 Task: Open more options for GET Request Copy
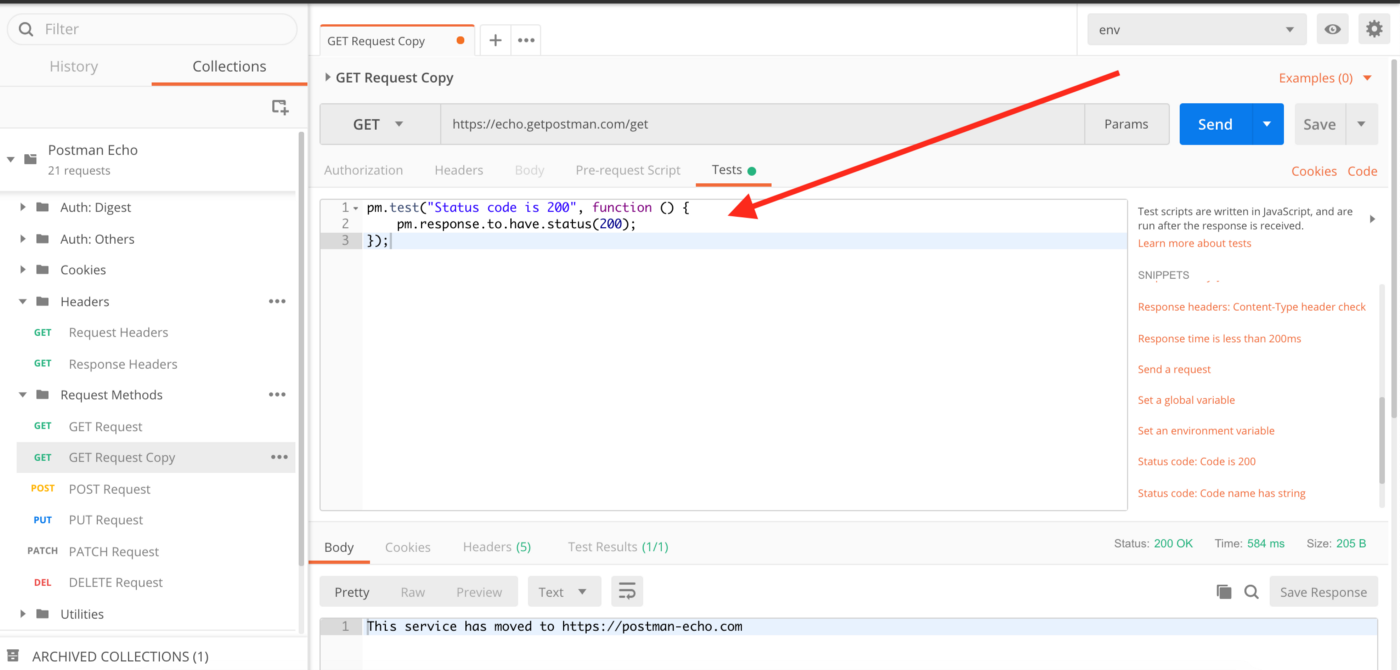279,458
